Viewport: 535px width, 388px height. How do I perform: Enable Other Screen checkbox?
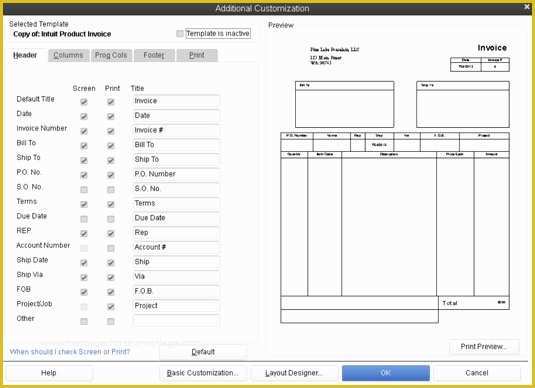[x=84, y=321]
